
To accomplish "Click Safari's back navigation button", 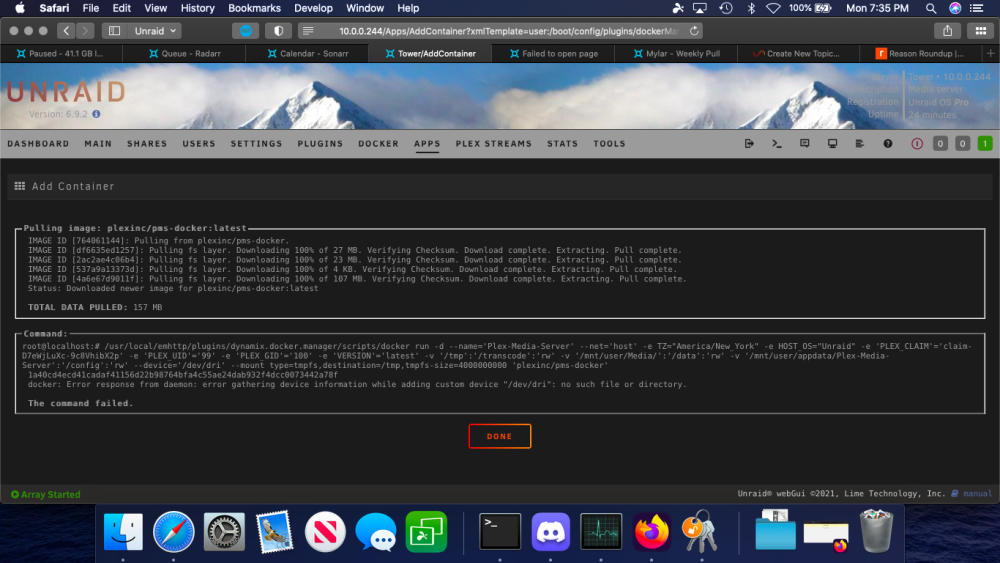I will coord(66,31).
